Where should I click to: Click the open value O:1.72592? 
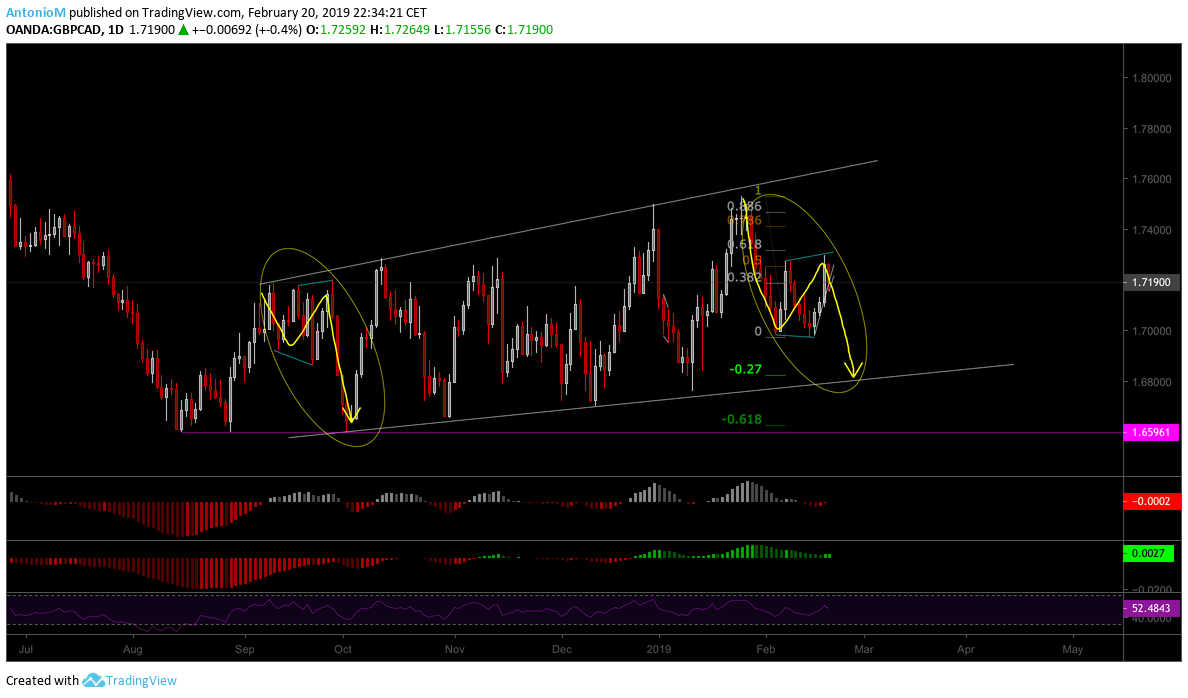[x=336, y=30]
